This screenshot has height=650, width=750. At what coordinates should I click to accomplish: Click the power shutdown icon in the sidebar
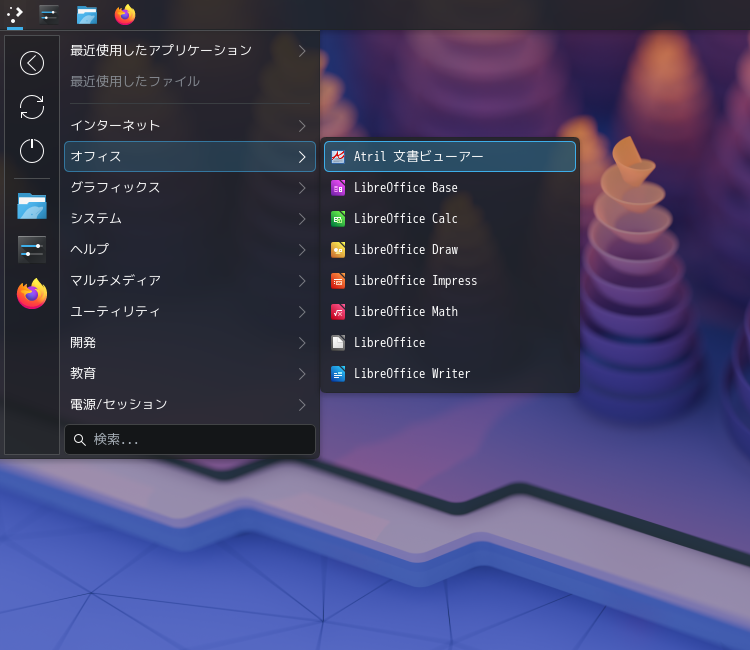point(32,151)
